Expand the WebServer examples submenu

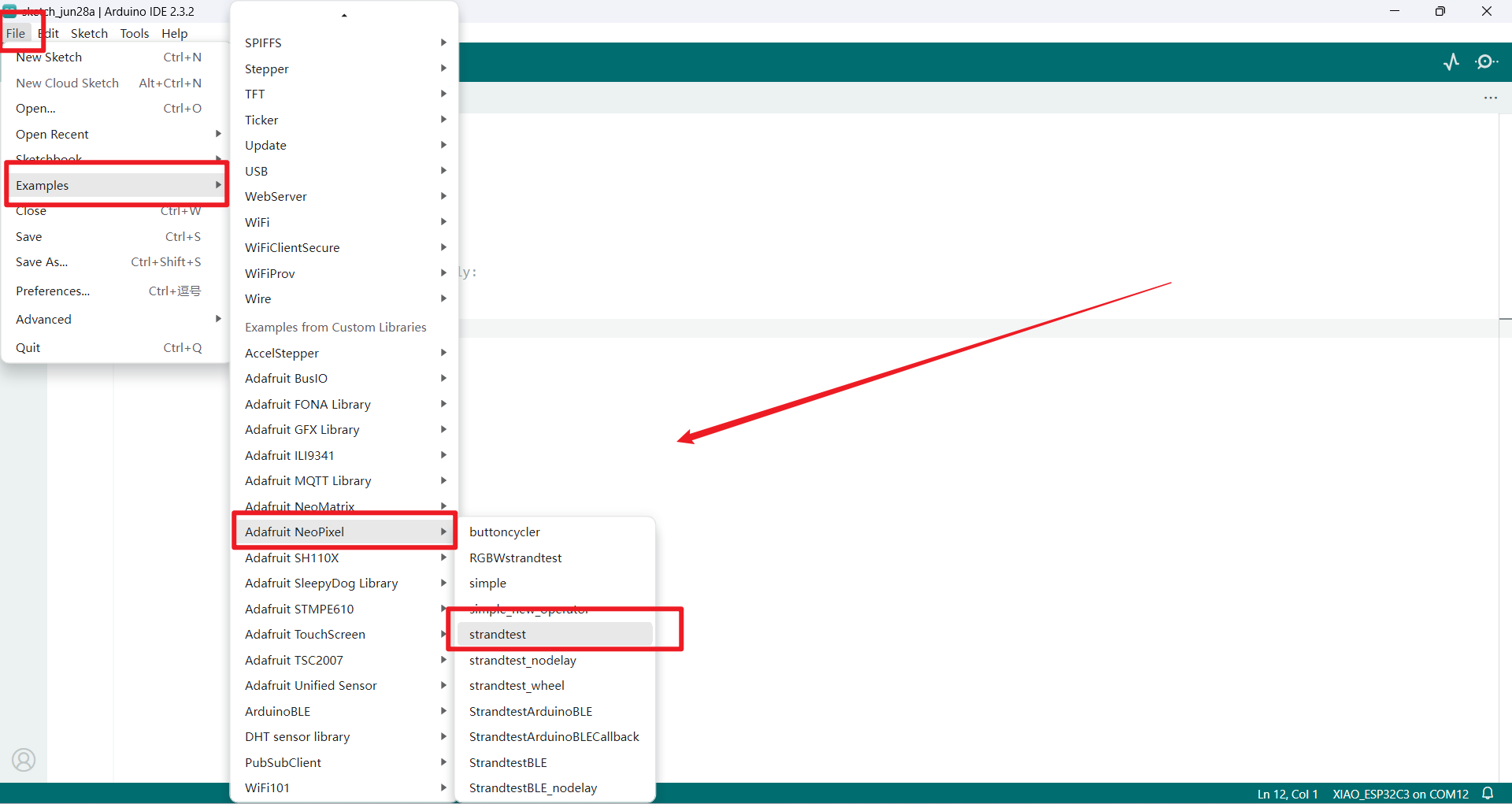point(344,196)
